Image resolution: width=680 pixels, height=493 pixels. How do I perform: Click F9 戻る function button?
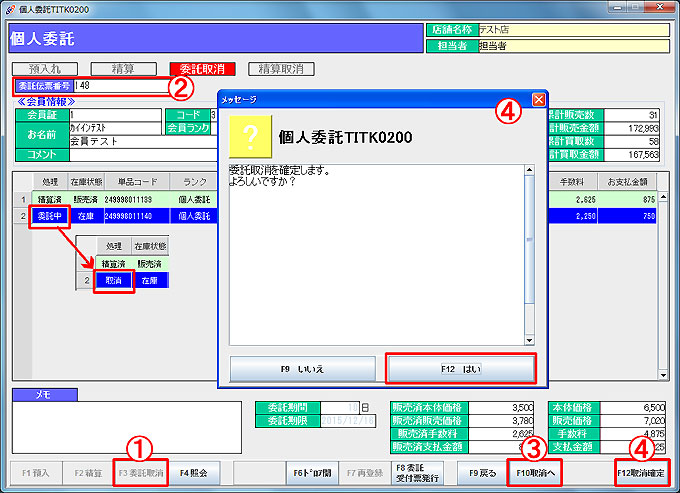(x=483, y=473)
